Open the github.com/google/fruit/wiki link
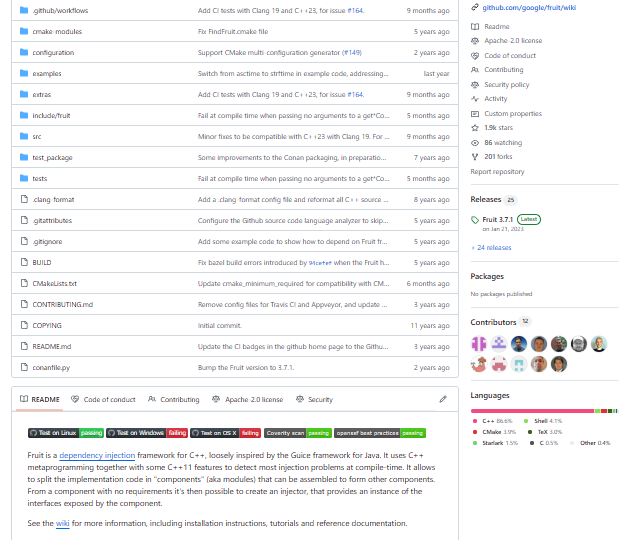The width and height of the screenshot is (636, 540). tap(529, 7)
